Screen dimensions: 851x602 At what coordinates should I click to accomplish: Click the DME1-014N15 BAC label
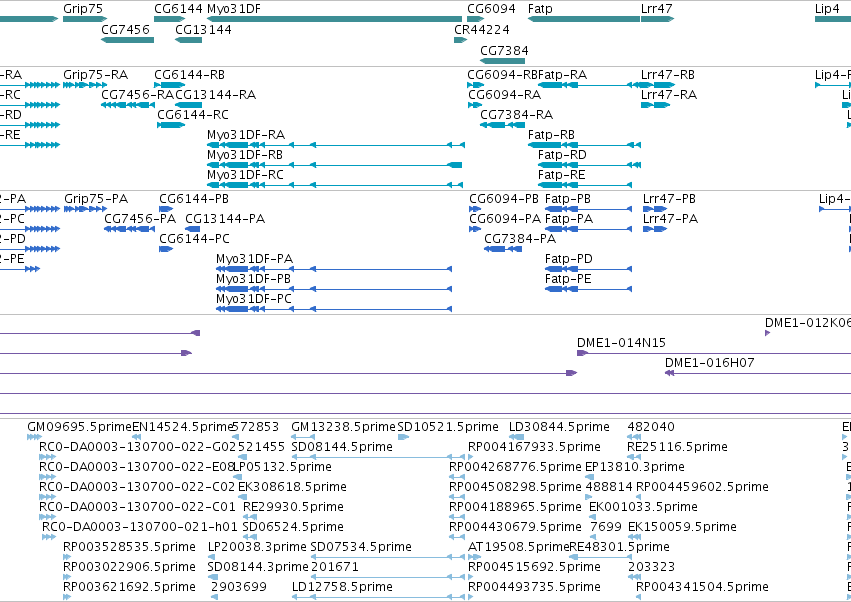[x=621, y=343]
